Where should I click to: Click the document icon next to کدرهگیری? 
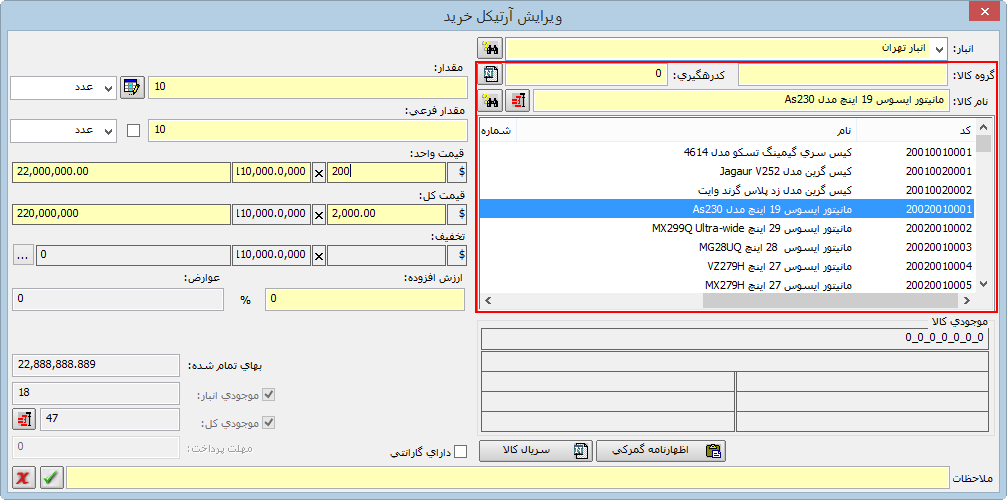coord(490,74)
